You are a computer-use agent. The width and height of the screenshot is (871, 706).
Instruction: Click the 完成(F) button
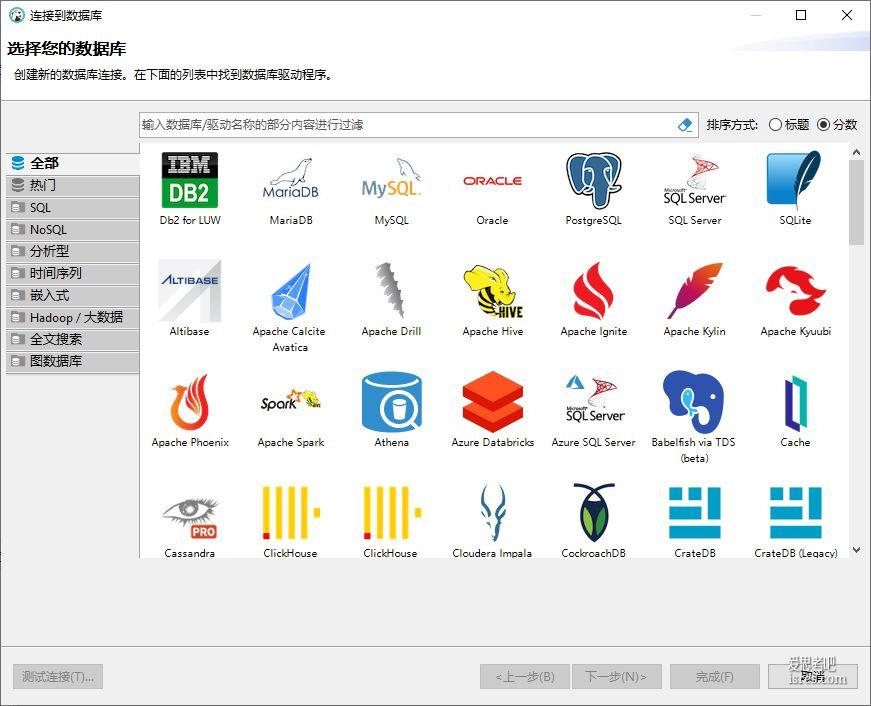715,677
